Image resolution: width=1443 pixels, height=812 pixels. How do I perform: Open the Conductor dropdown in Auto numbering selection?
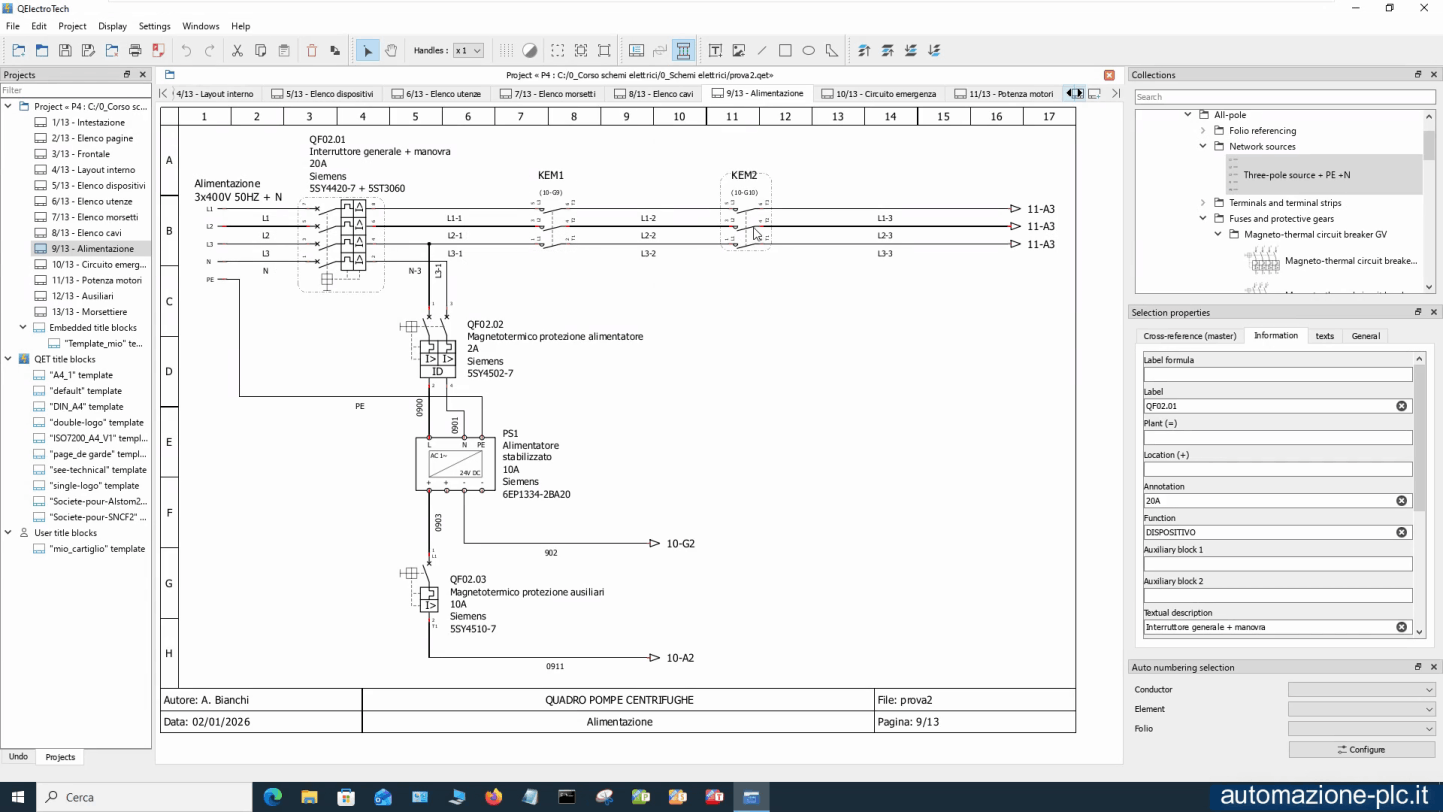click(1362, 689)
